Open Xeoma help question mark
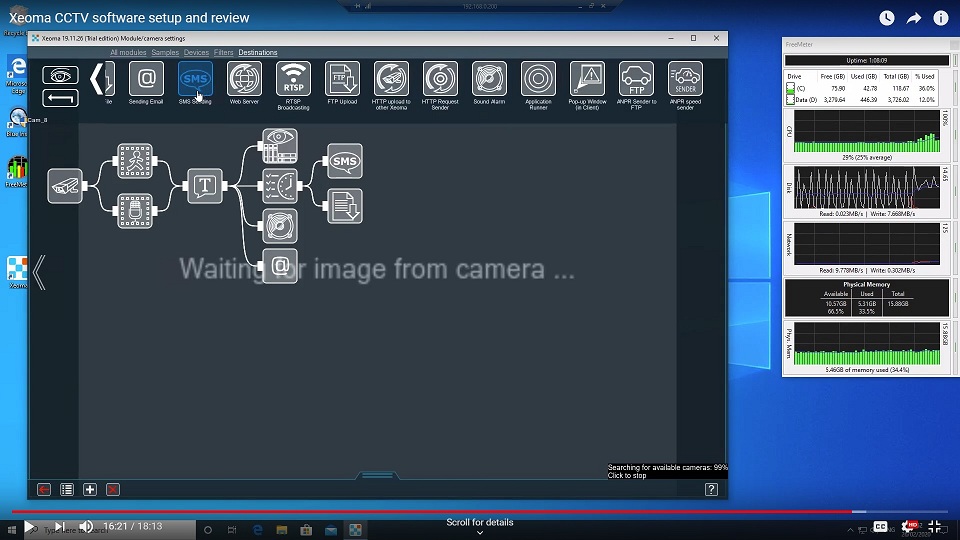Image resolution: width=960 pixels, height=540 pixels. click(711, 489)
